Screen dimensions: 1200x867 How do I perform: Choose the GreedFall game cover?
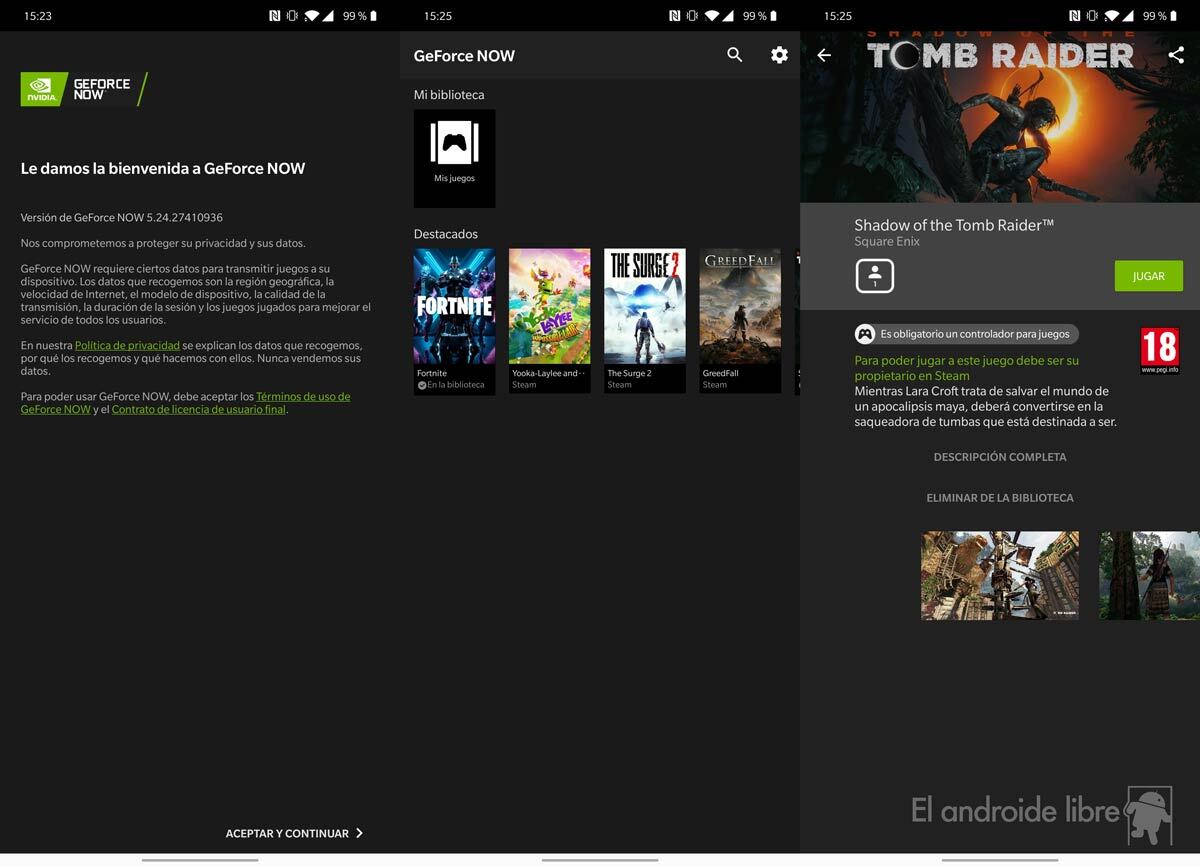pos(740,320)
